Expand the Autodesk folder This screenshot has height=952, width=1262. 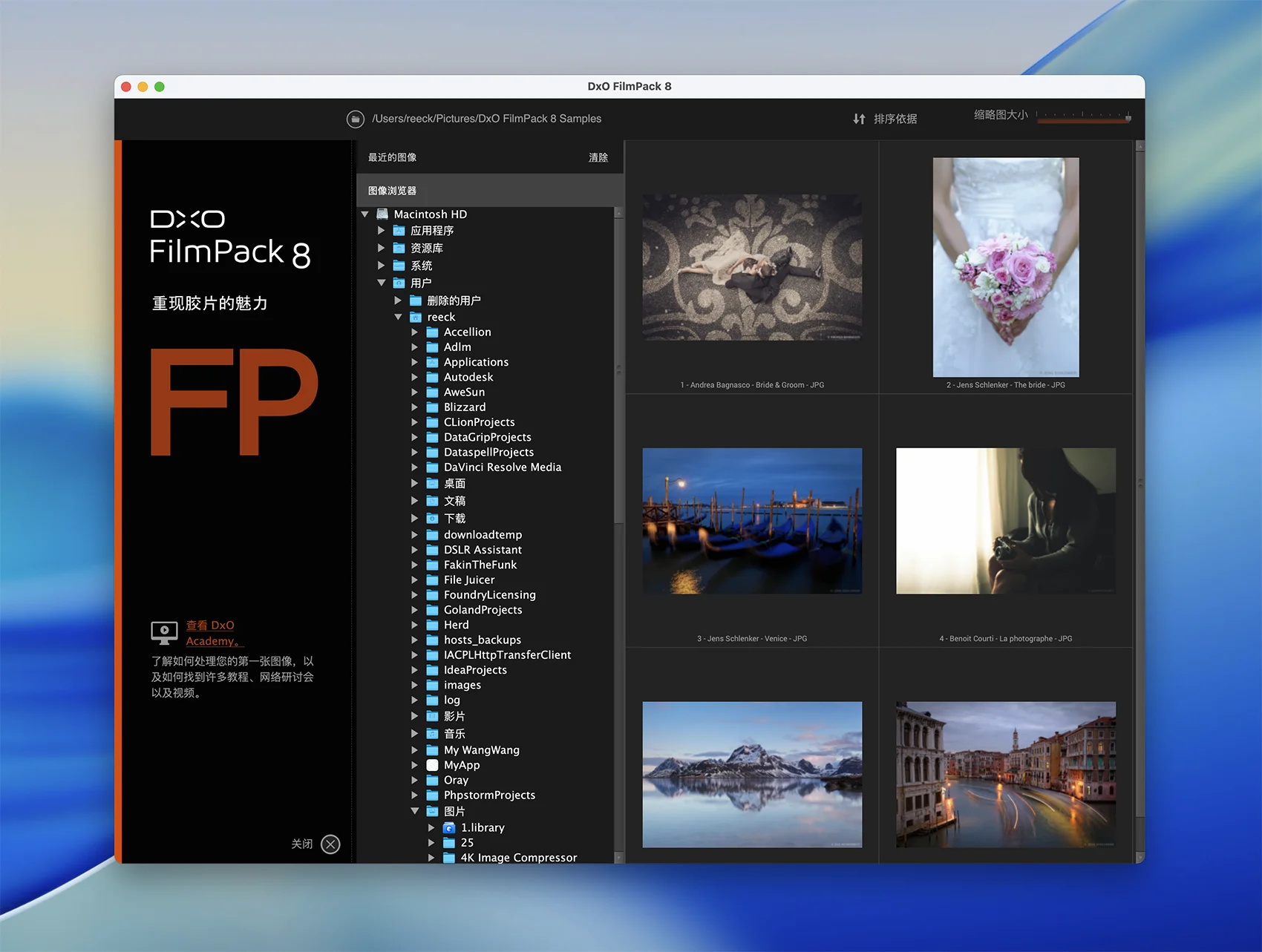click(415, 377)
